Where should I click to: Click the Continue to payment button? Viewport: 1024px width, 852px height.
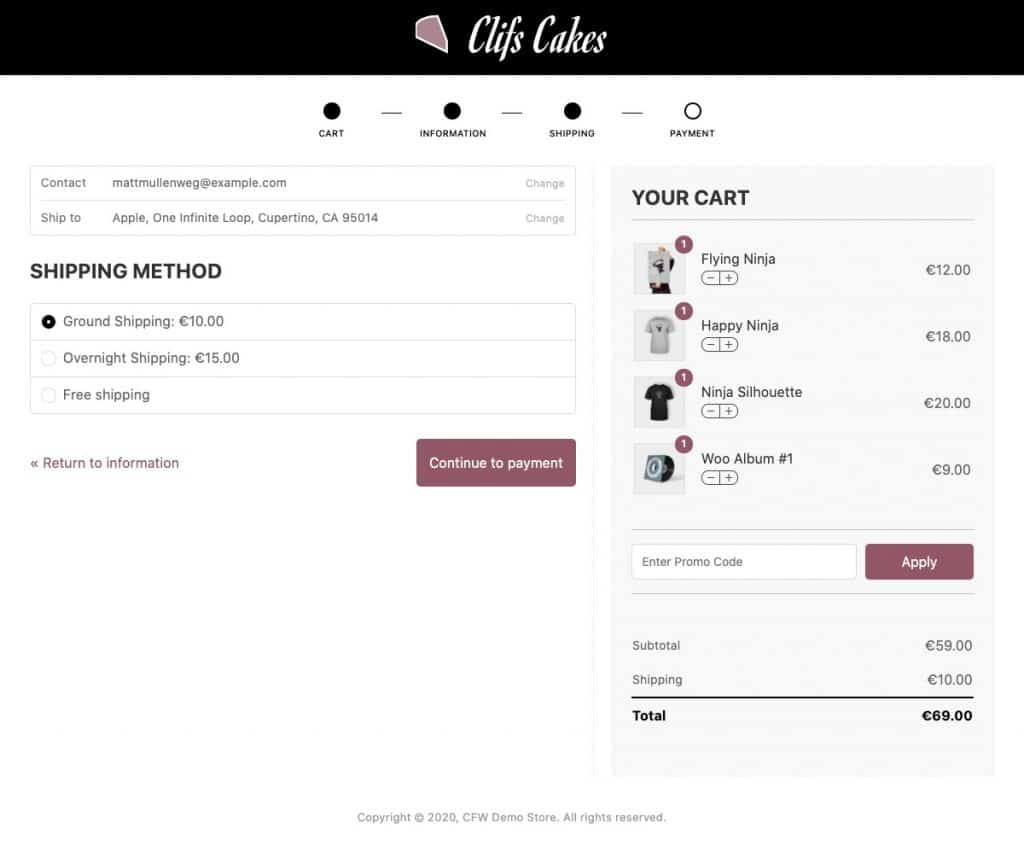(x=495, y=462)
